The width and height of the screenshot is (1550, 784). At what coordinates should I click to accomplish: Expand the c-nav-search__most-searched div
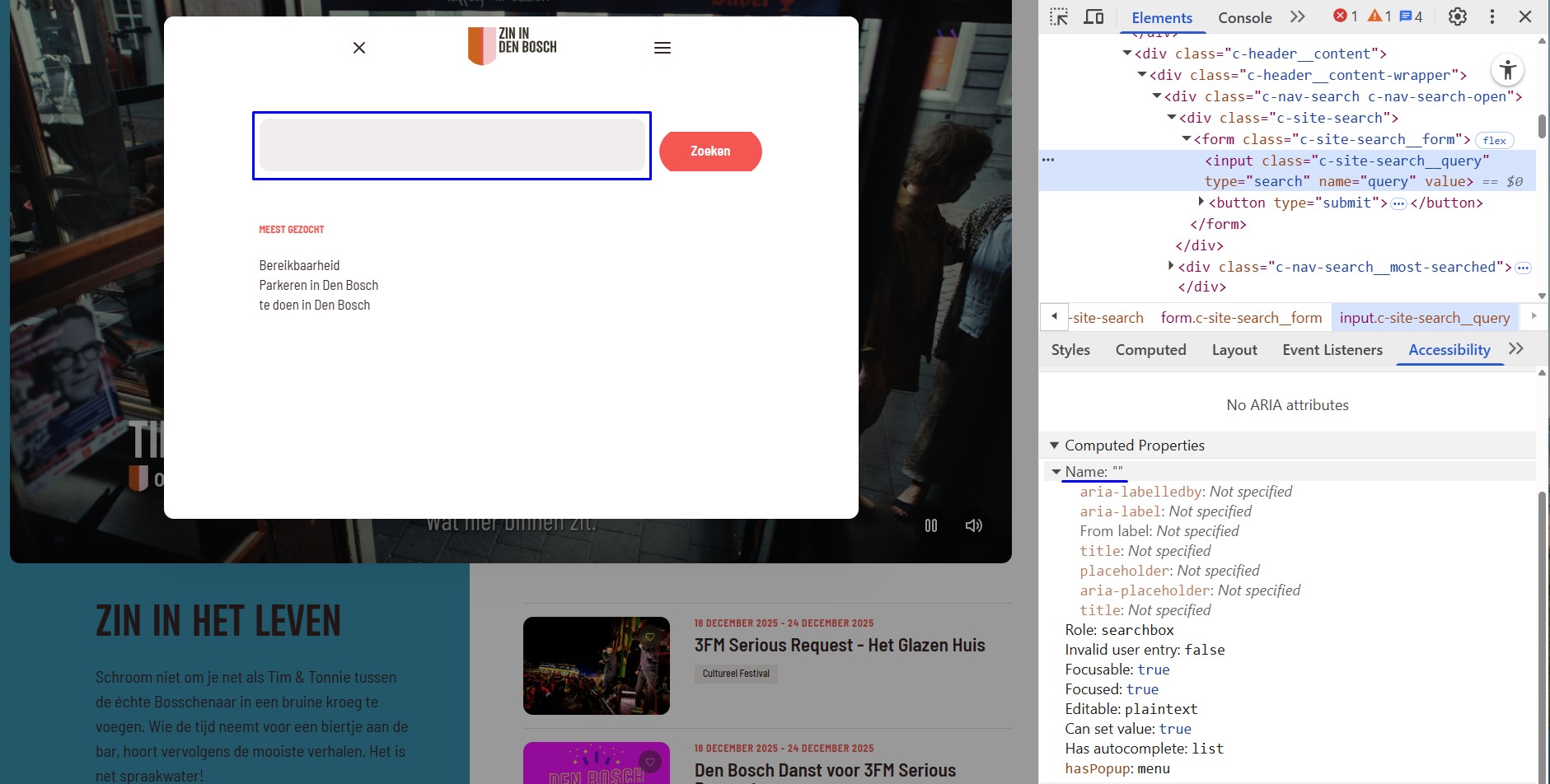pos(1171,266)
